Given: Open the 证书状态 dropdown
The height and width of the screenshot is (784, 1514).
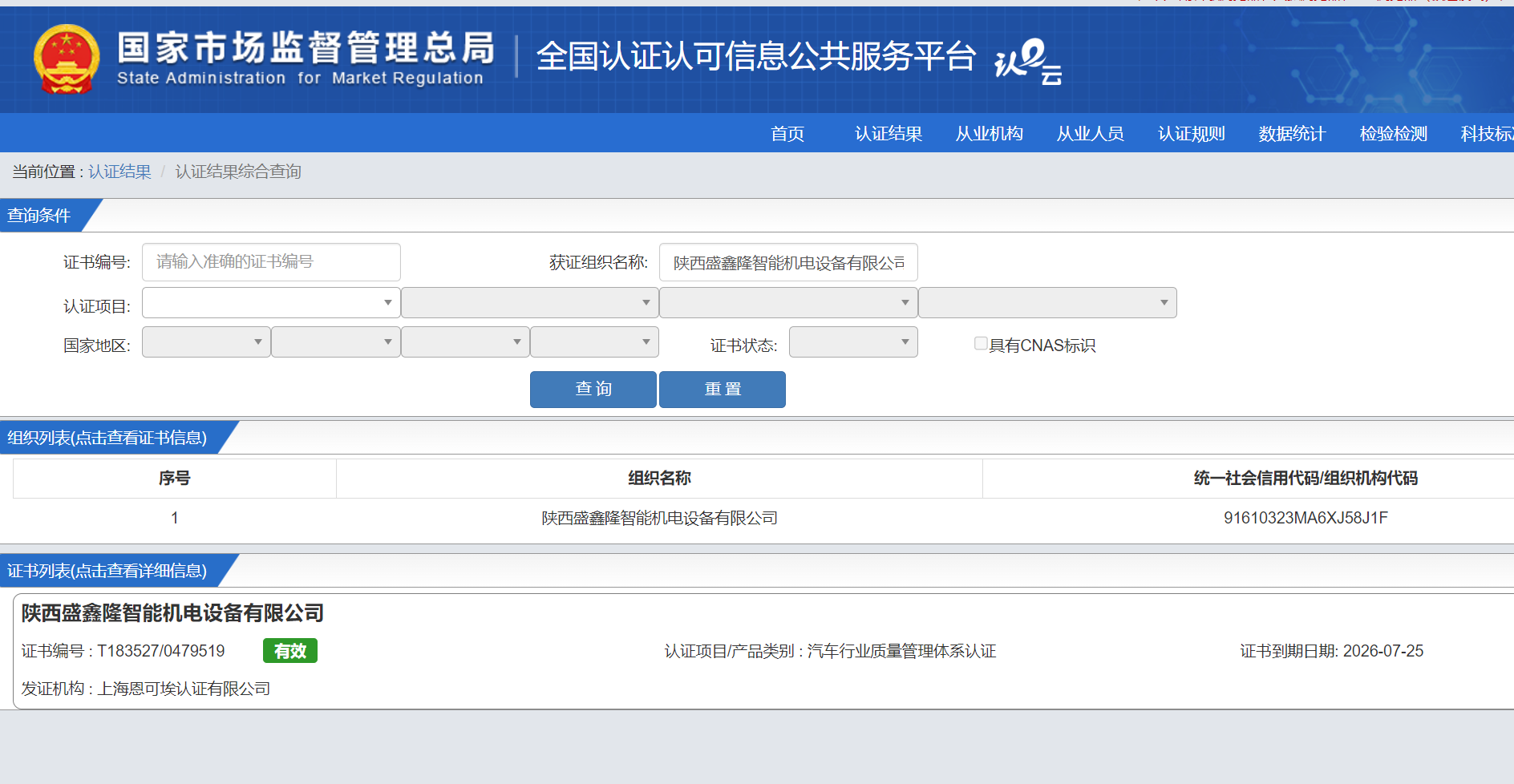Looking at the screenshot, I should pyautogui.click(x=853, y=342).
